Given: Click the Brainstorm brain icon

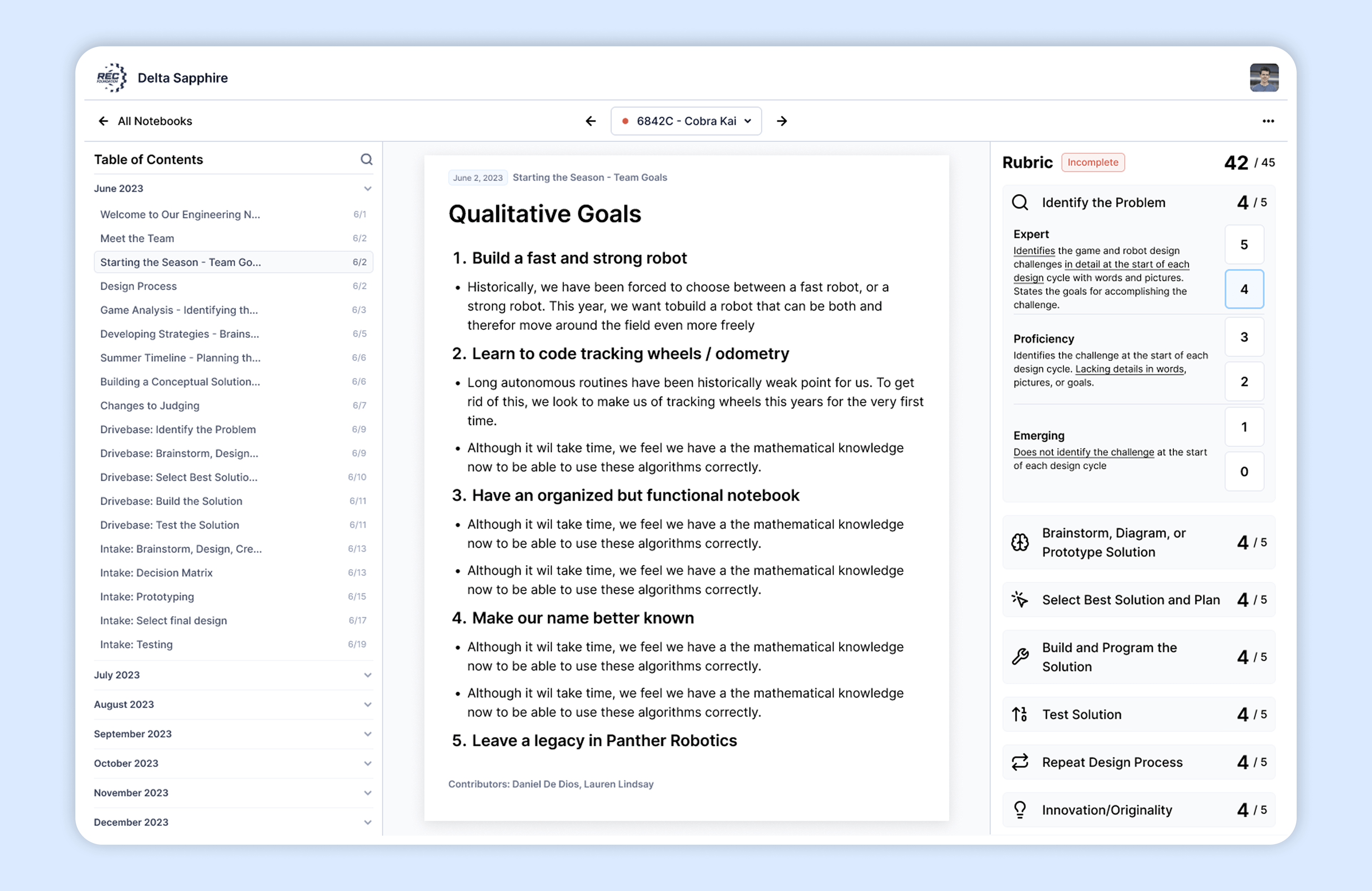Looking at the screenshot, I should click(1020, 542).
